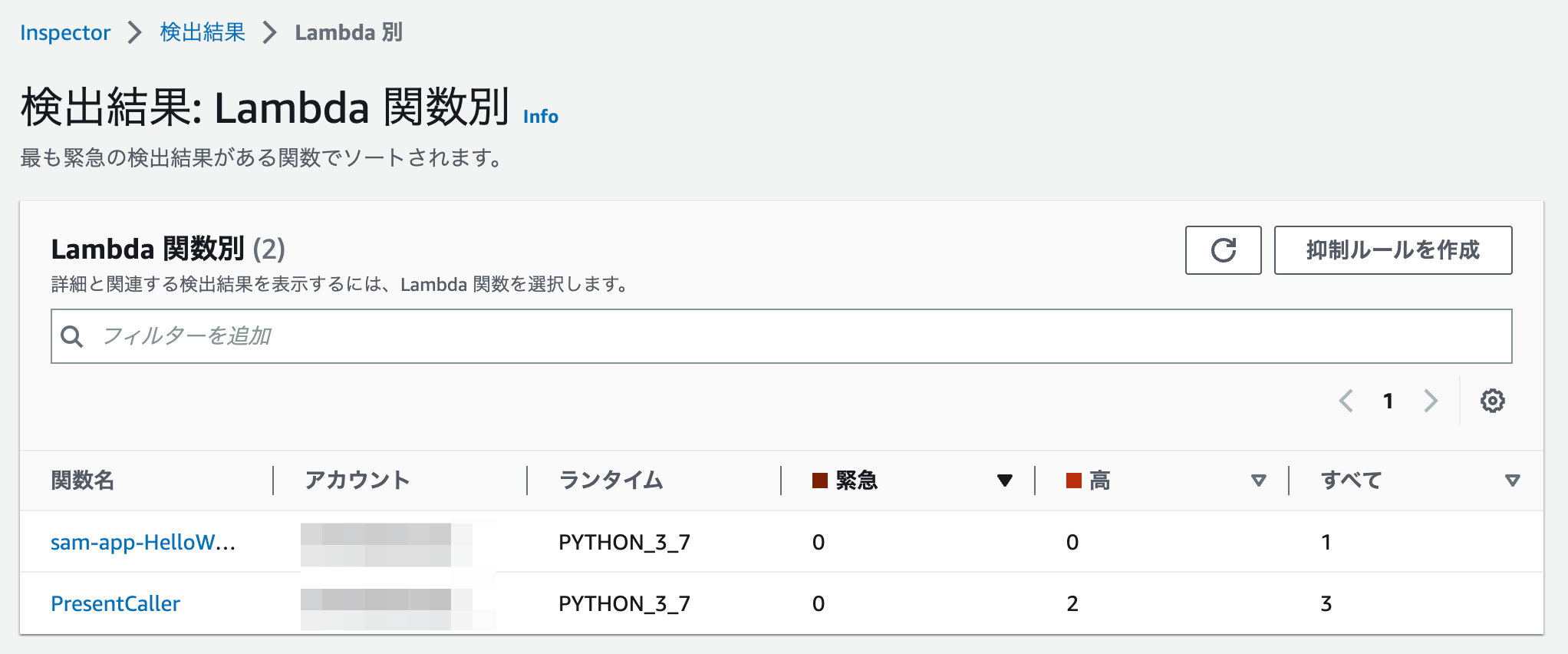Image resolution: width=1568 pixels, height=654 pixels.
Task: Focus the フィルターを追加 filter field
Action: coord(781,336)
